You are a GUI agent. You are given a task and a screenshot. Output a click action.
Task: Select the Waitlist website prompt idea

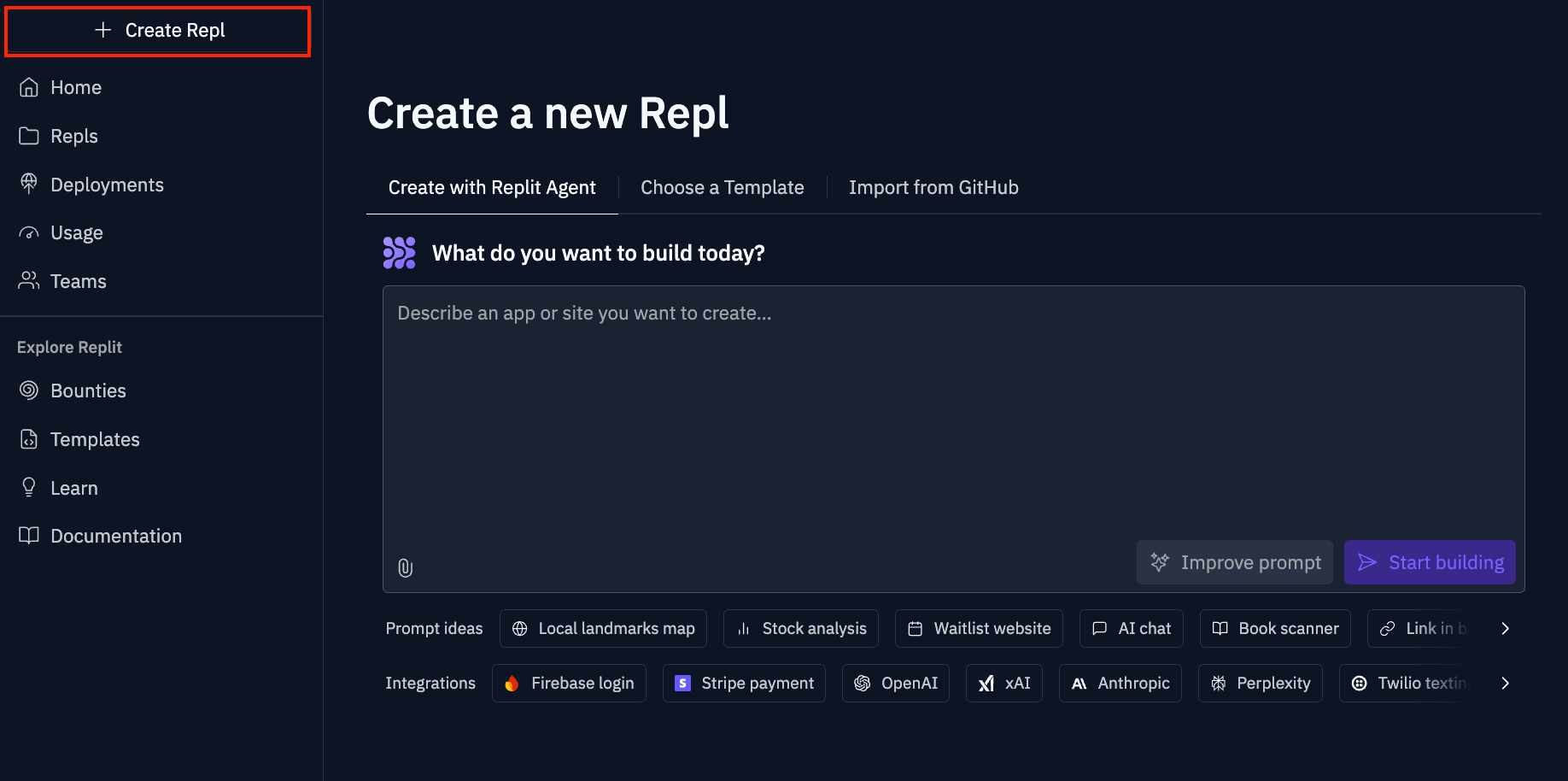pos(979,628)
